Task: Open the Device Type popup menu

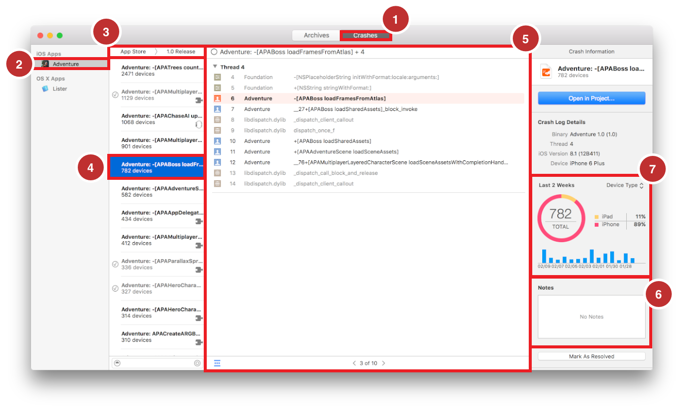Action: [x=625, y=185]
